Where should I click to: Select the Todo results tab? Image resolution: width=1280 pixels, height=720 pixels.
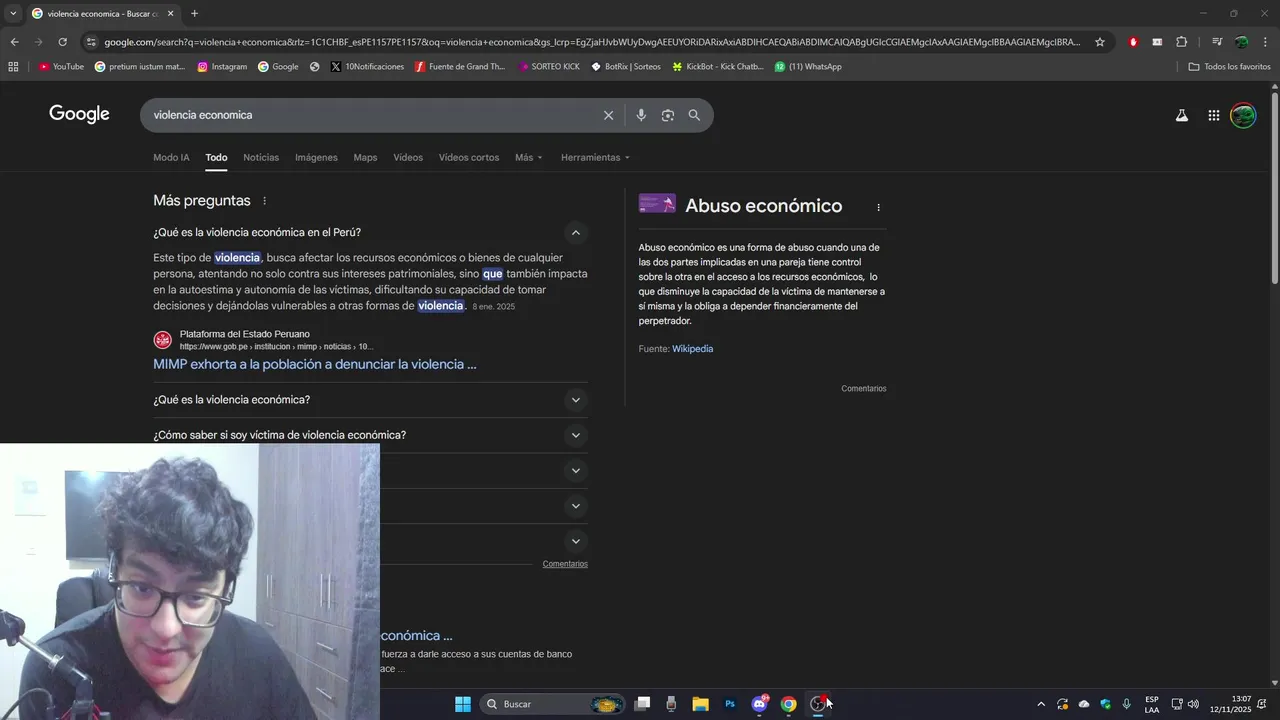click(216, 158)
